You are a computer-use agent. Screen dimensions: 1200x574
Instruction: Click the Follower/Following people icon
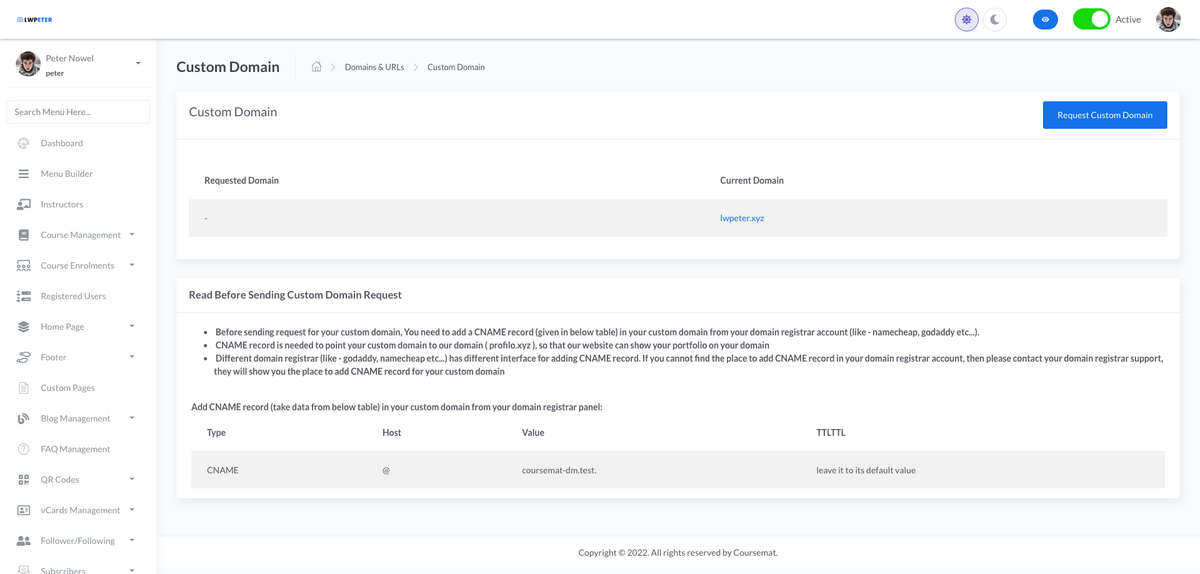[24, 541]
